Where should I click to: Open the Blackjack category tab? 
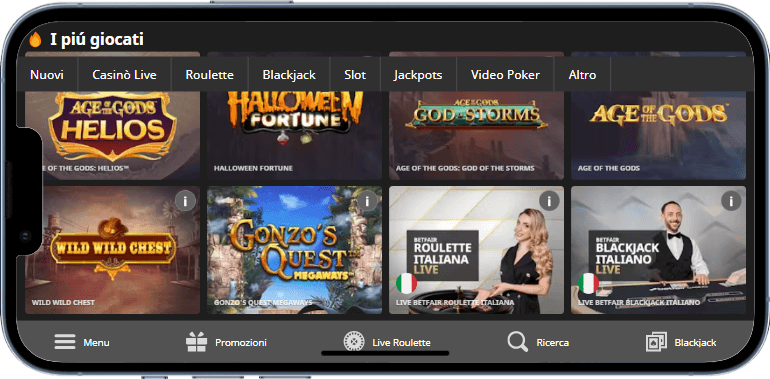tap(289, 75)
